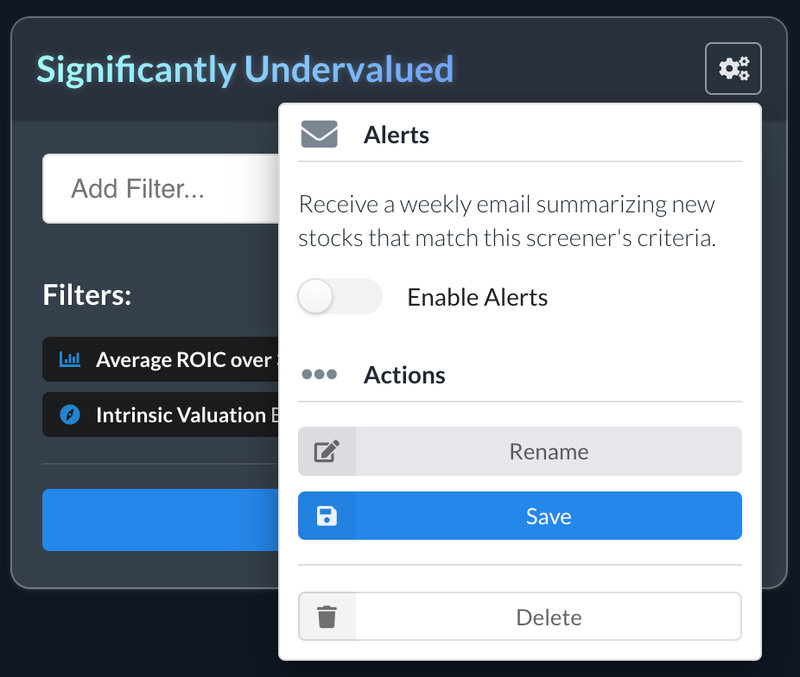800x677 pixels.
Task: Open the Add Filter dropdown field
Action: [x=160, y=188]
